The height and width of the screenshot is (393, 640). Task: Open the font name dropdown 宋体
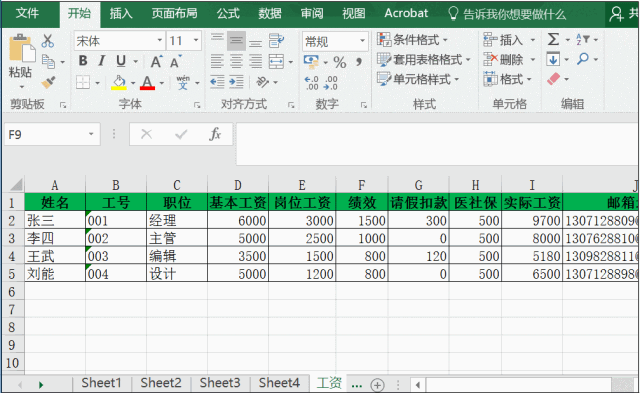[160, 40]
